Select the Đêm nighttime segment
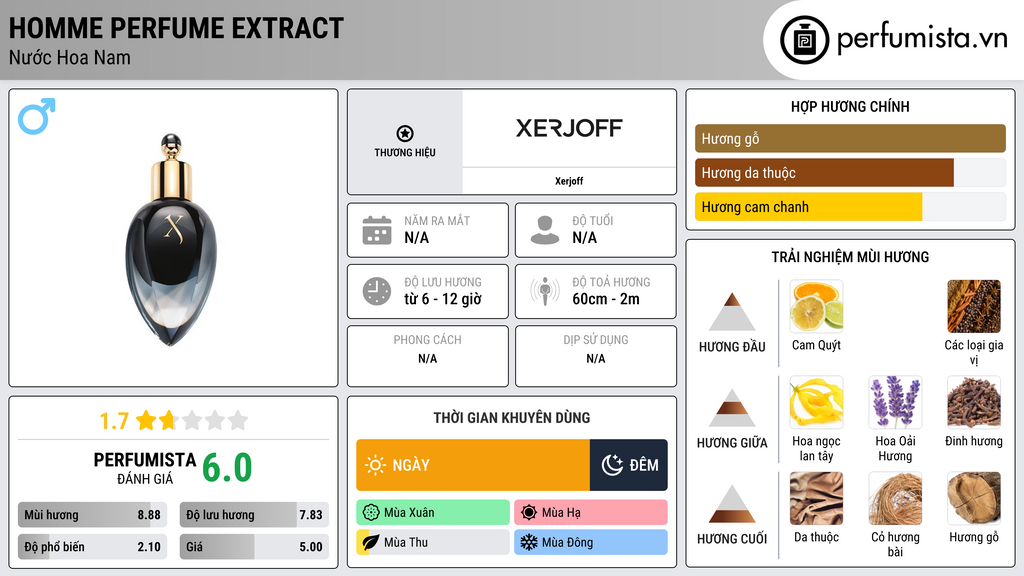 point(629,465)
